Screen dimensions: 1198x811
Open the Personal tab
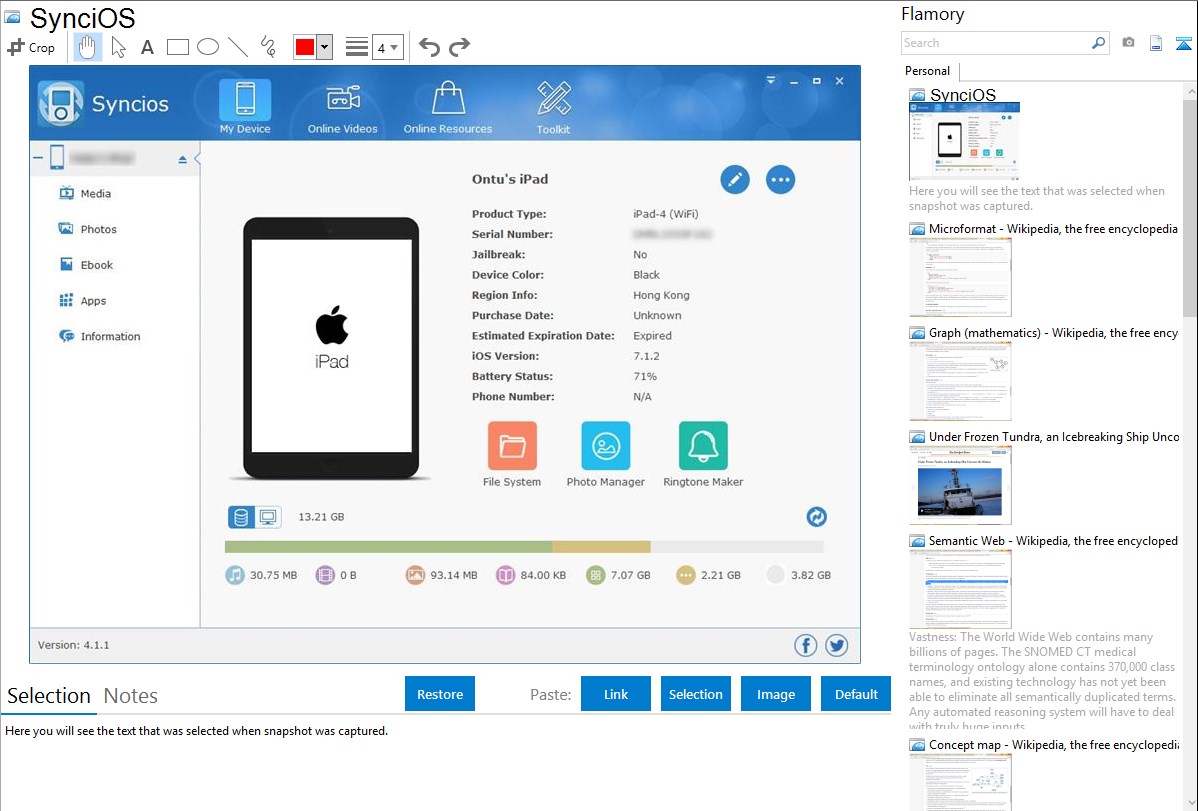(x=927, y=71)
